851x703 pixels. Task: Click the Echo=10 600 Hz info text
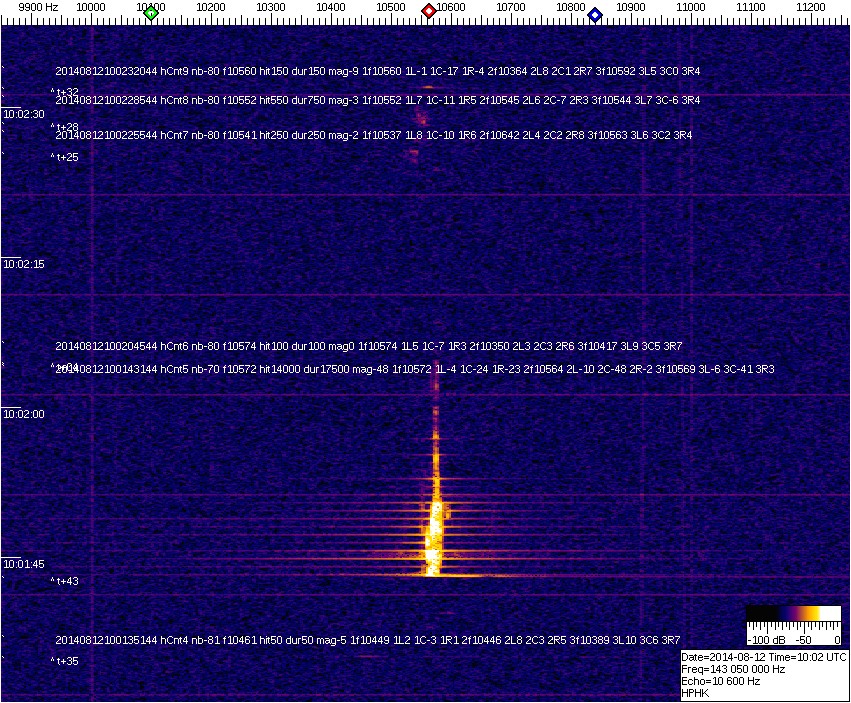(x=720, y=681)
